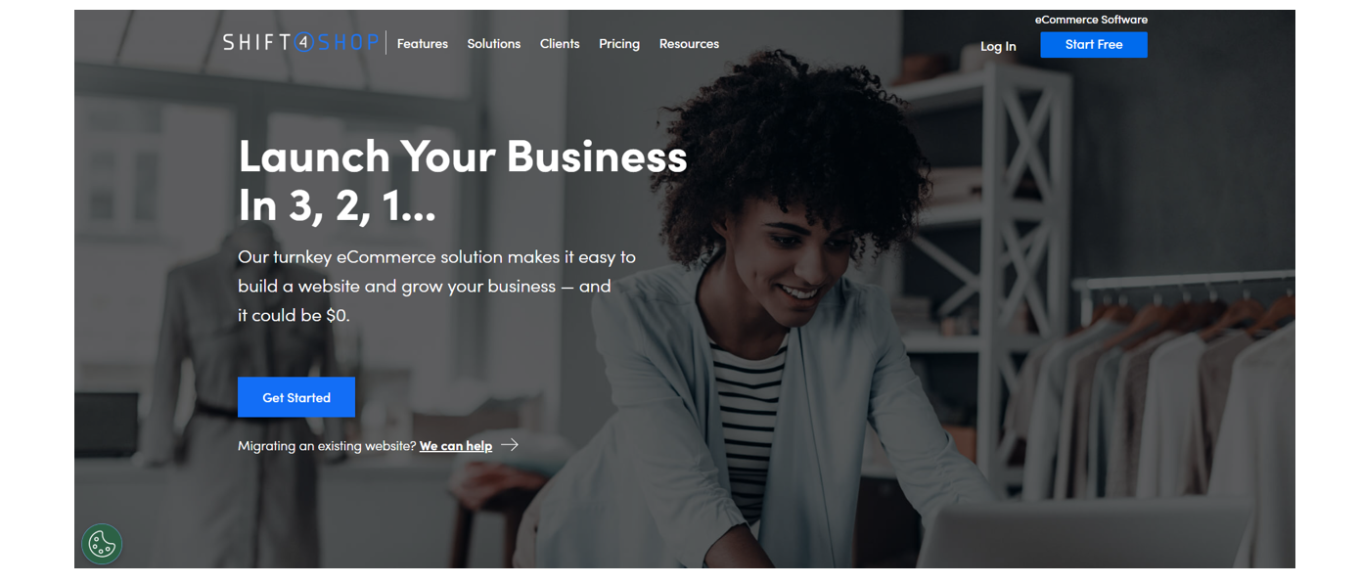This screenshot has height=584, width=1360.
Task: Click the eCommerce Software label
Action: [1091, 19]
